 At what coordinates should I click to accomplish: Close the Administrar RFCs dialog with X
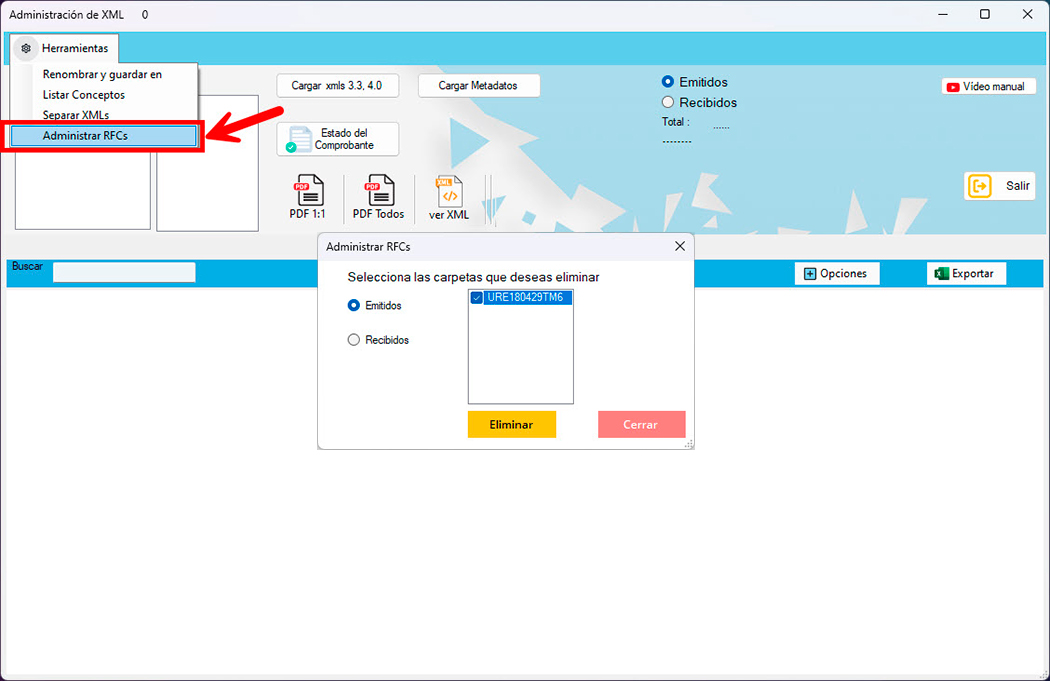point(680,246)
